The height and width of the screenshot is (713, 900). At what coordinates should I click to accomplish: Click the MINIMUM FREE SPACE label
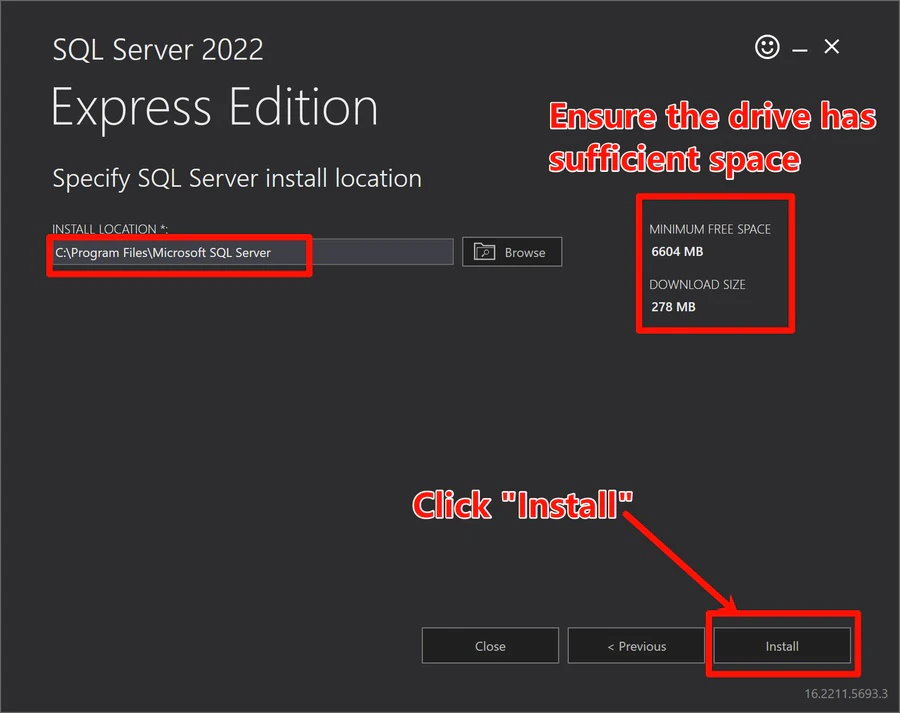pyautogui.click(x=709, y=229)
